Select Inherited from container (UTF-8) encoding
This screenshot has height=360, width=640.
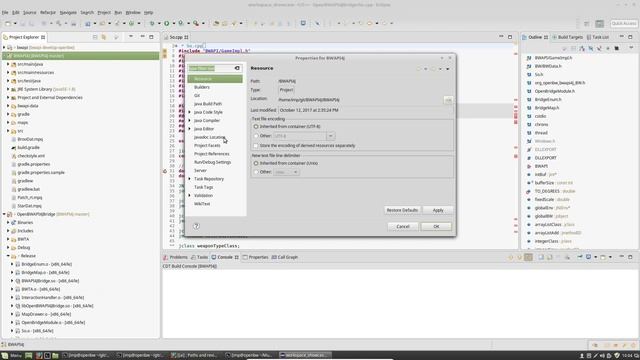coord(256,127)
